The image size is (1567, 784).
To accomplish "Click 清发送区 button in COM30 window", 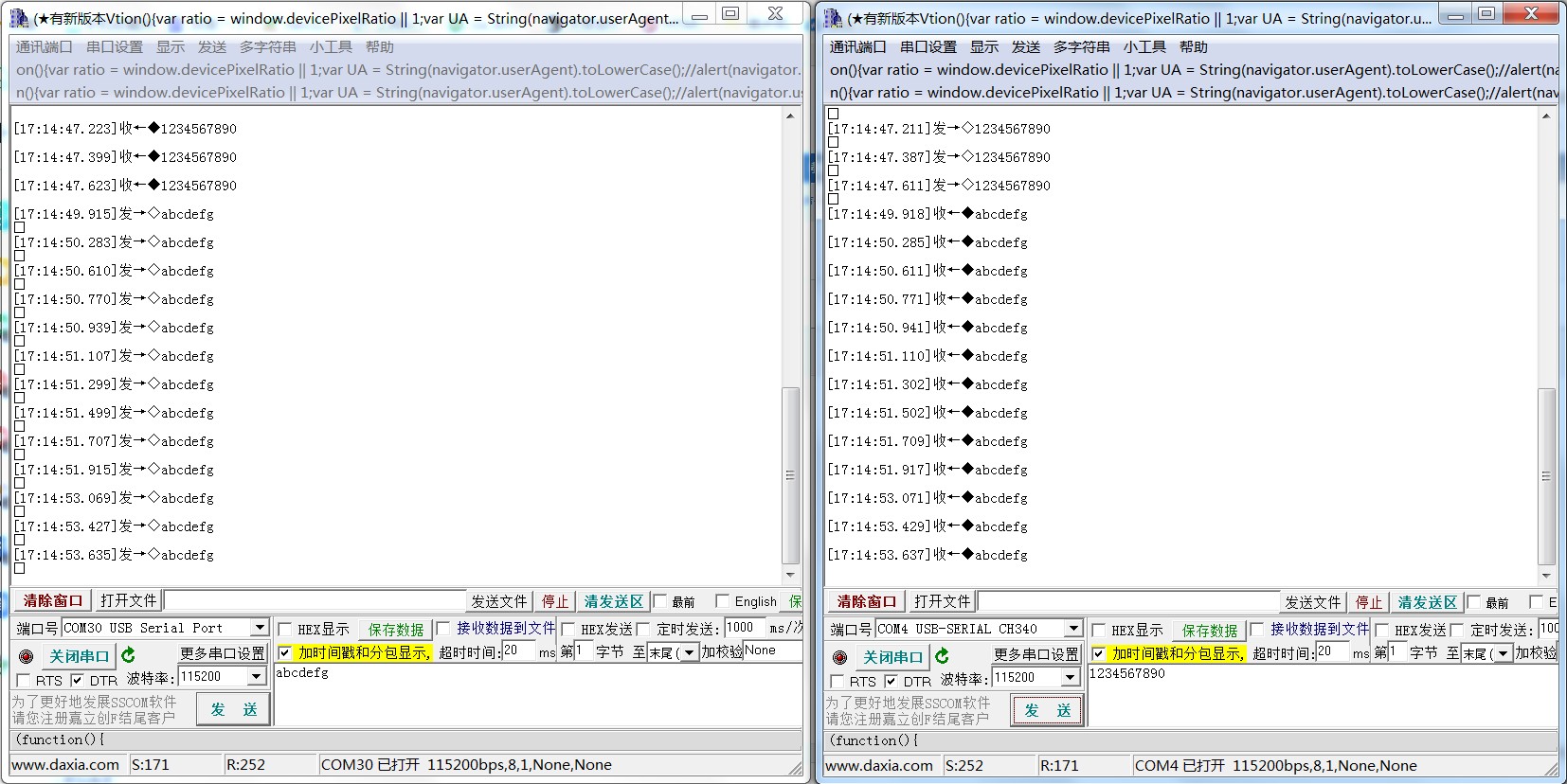I will [x=614, y=601].
